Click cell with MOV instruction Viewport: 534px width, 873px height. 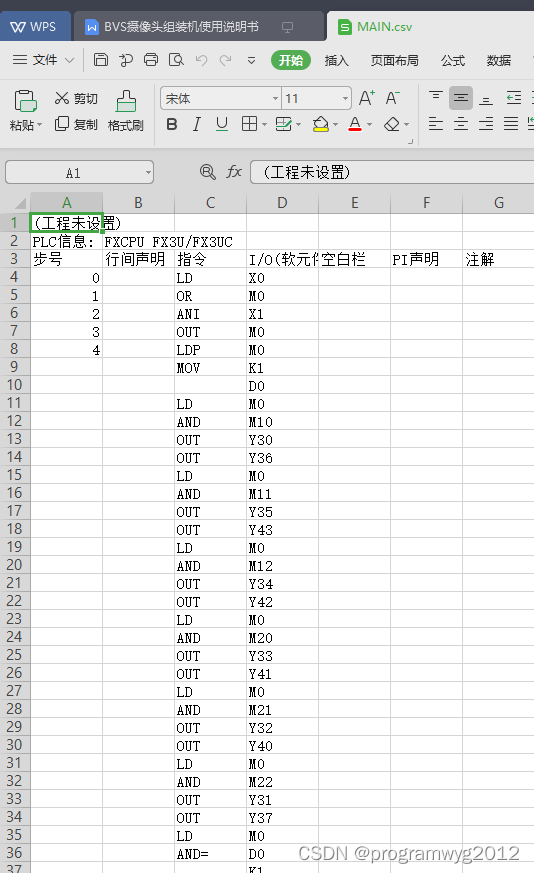pyautogui.click(x=210, y=368)
